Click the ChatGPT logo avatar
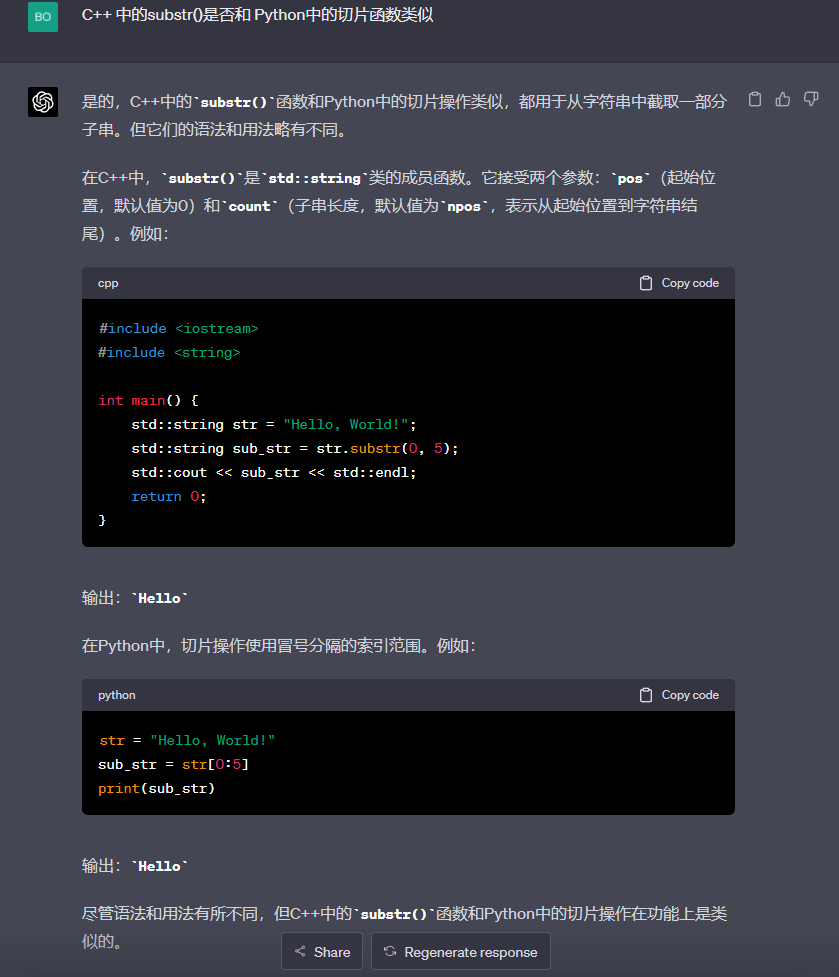This screenshot has width=839, height=977. click(x=43, y=102)
